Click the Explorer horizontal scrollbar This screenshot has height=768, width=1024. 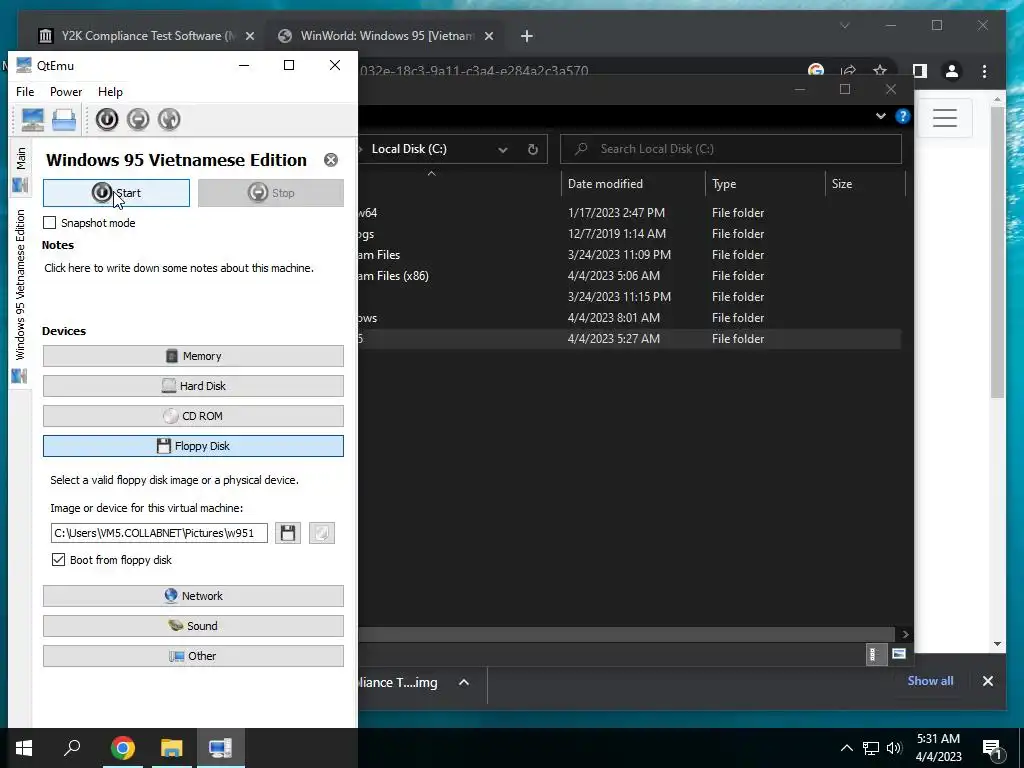click(626, 634)
